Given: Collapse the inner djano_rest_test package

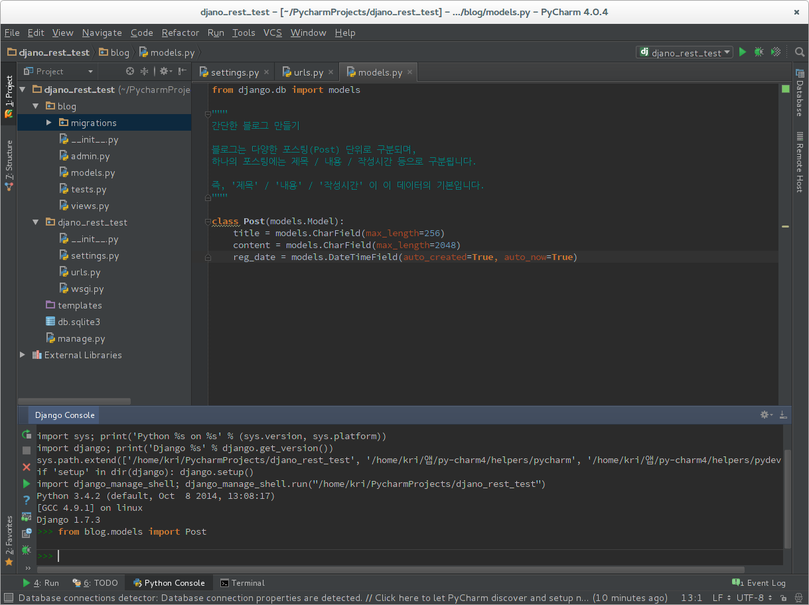Looking at the screenshot, I should [x=36, y=222].
